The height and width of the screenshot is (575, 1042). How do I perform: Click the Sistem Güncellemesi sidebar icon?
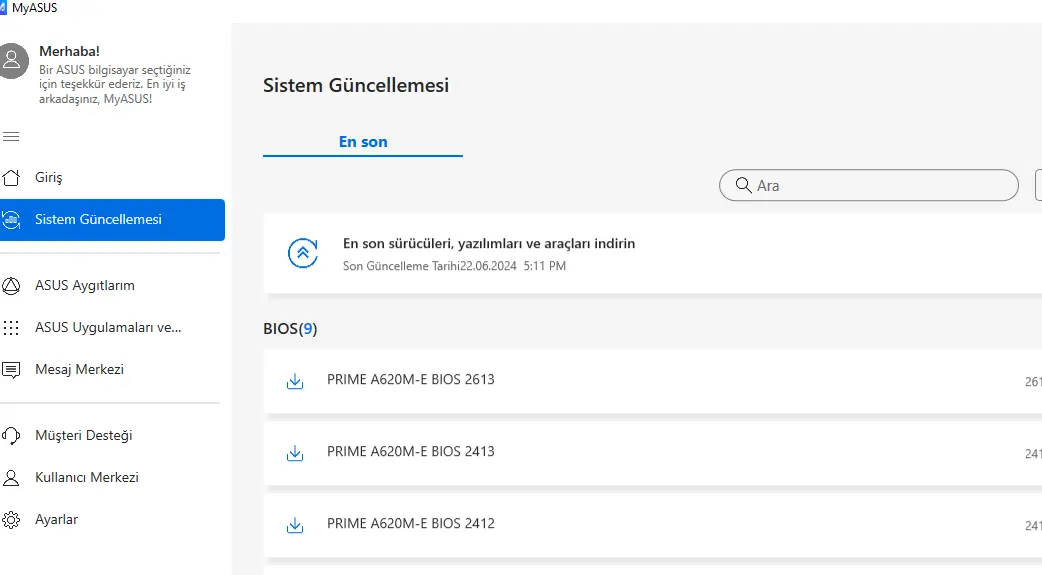pyautogui.click(x=11, y=219)
